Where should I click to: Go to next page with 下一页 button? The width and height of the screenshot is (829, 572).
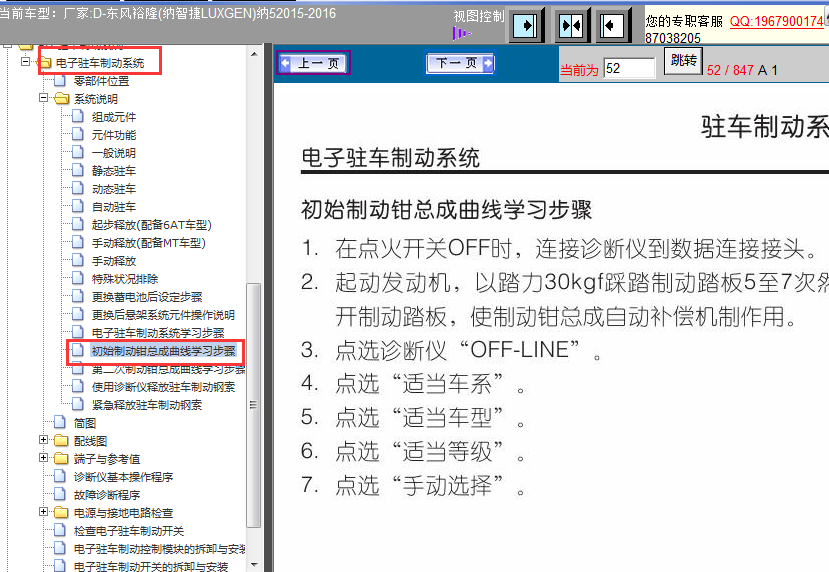coord(459,63)
